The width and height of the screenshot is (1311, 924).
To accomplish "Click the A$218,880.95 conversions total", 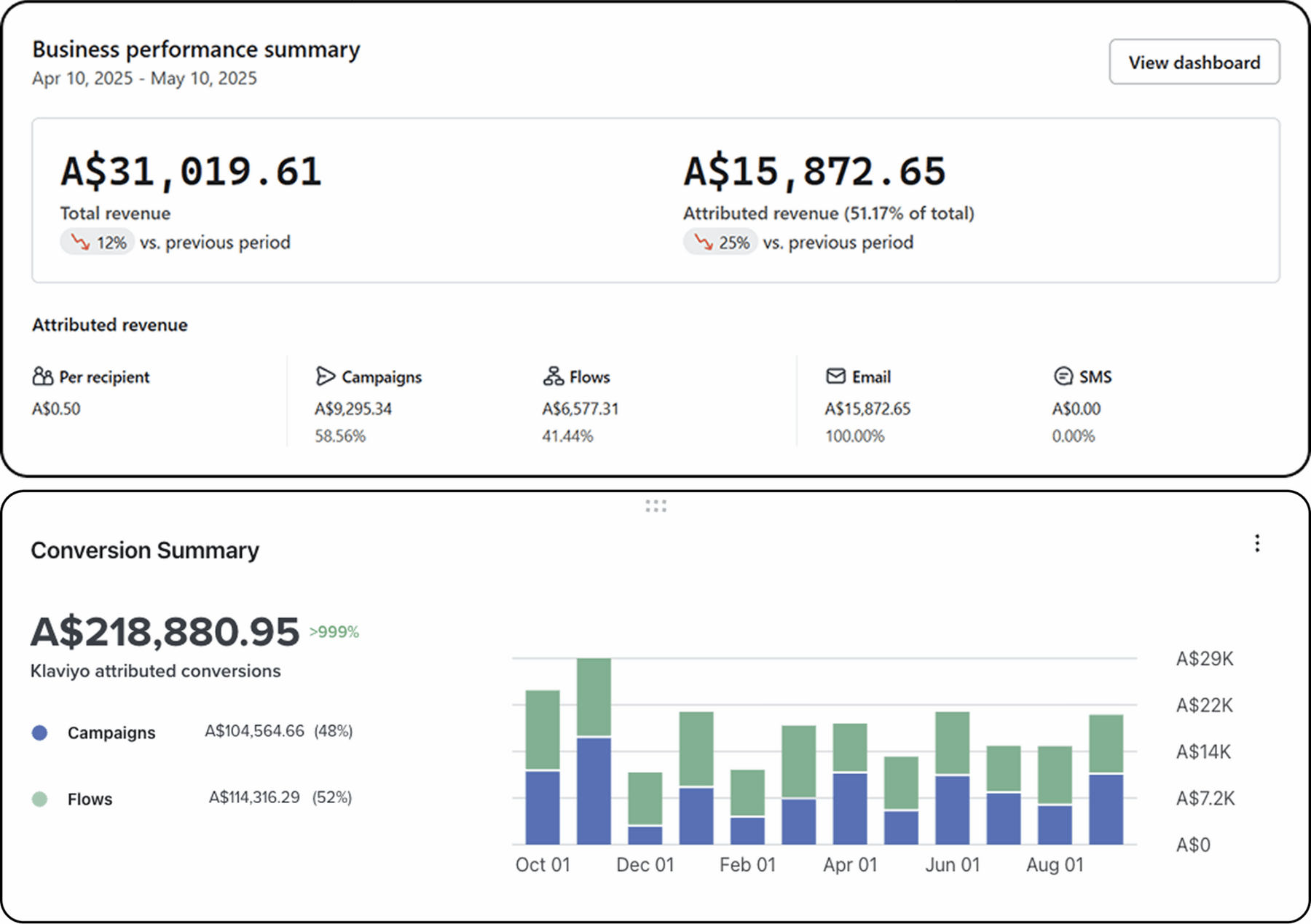I will click(x=165, y=631).
